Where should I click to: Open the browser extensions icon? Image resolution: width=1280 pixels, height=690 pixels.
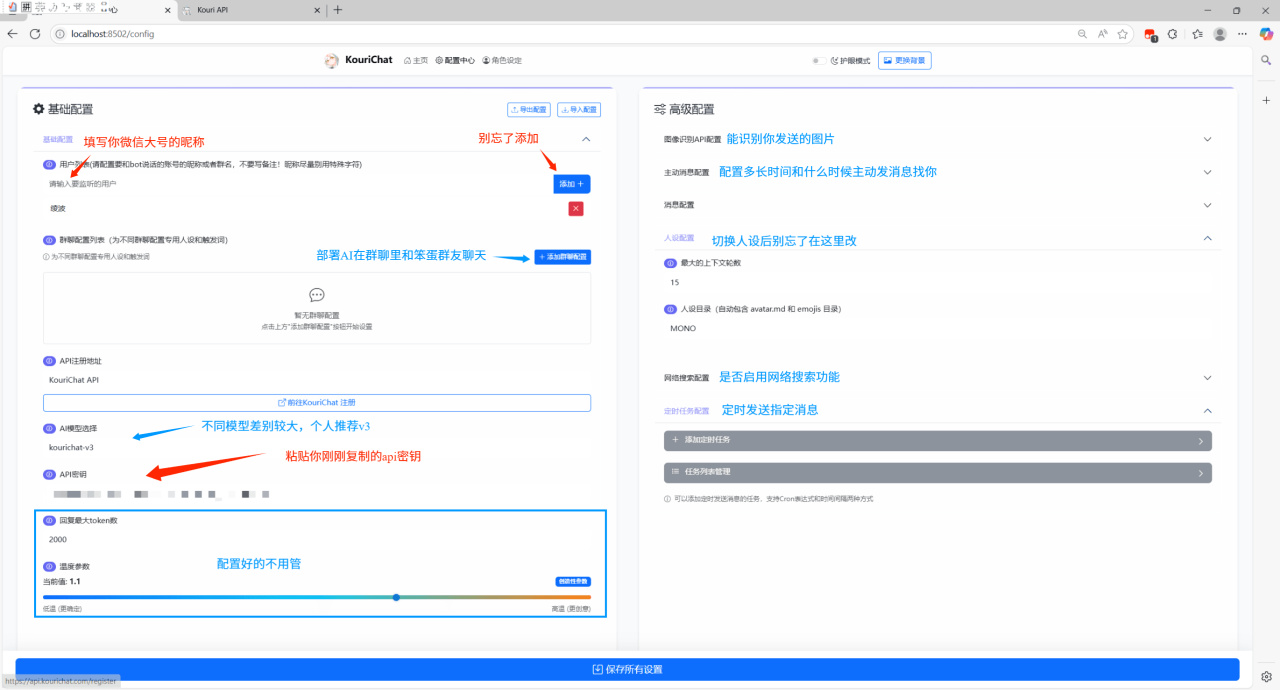point(1173,33)
